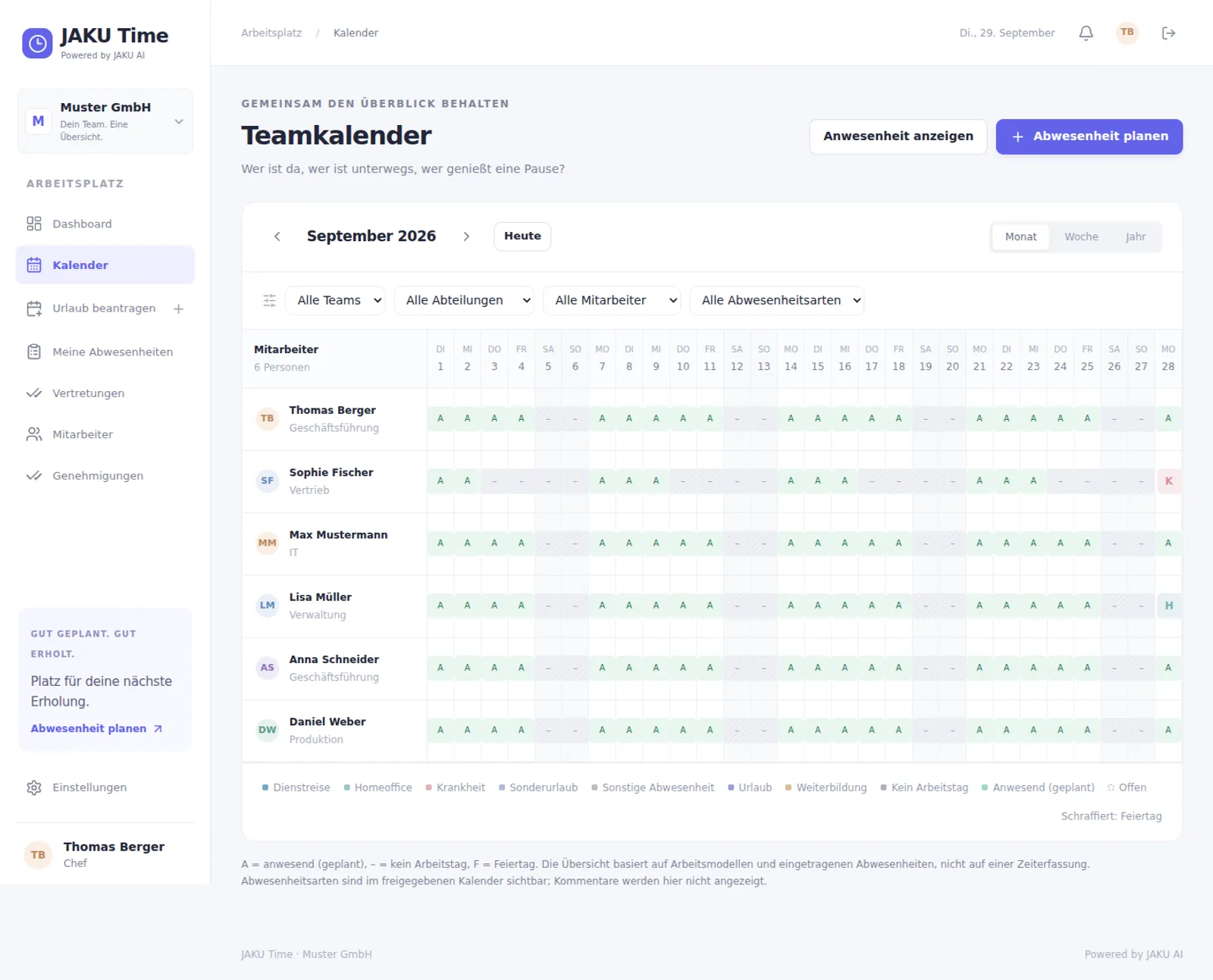Follow the Abwesenheit planen sidebar link

tap(96, 728)
